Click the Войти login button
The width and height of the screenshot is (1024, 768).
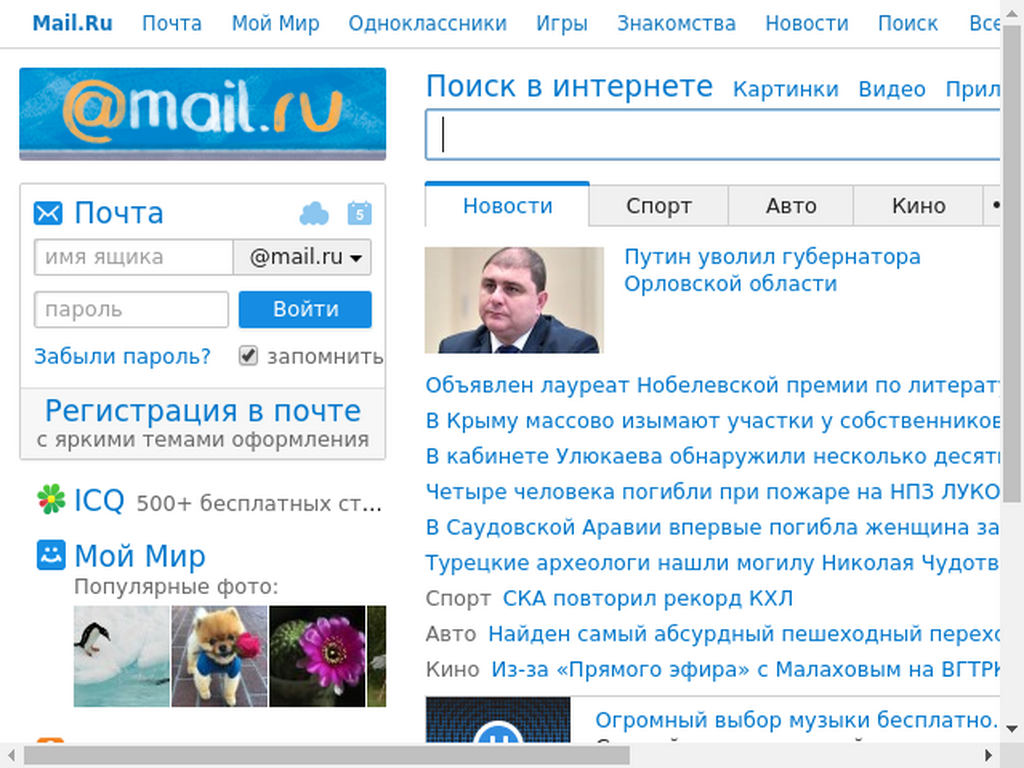(305, 310)
